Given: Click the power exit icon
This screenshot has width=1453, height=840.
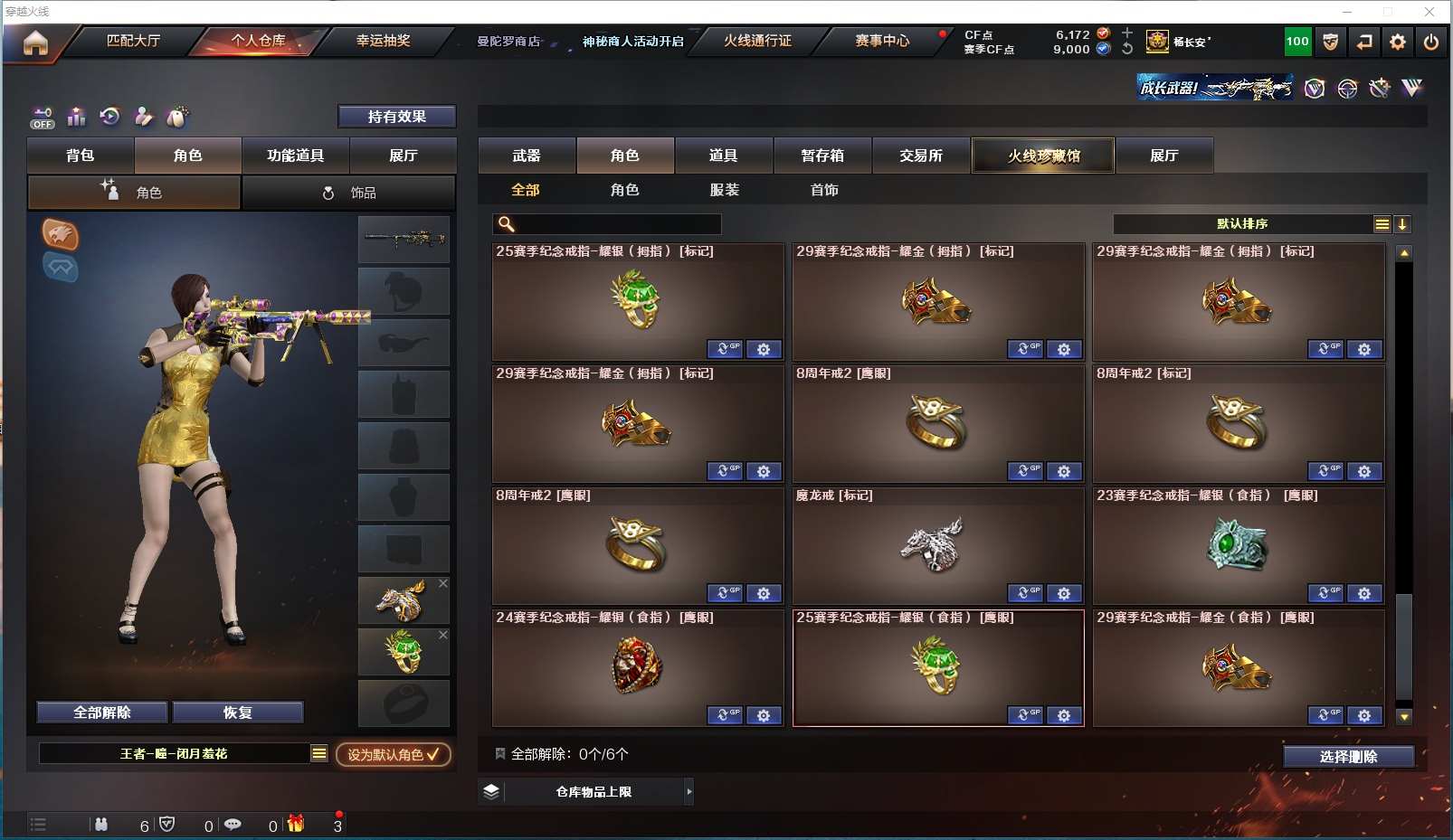Looking at the screenshot, I should click(1431, 42).
